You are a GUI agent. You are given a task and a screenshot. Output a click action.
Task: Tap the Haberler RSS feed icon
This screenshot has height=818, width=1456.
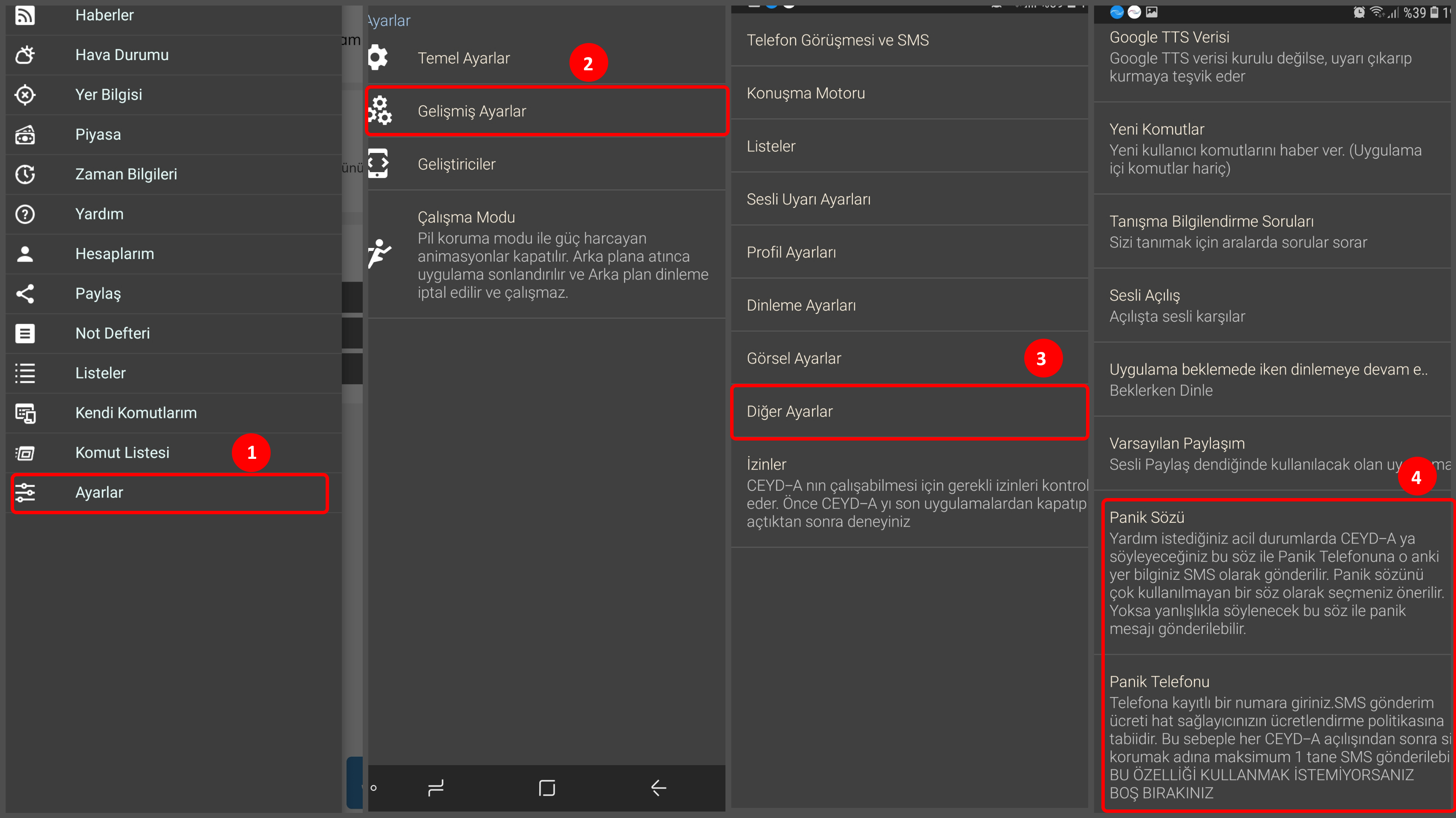[25, 15]
